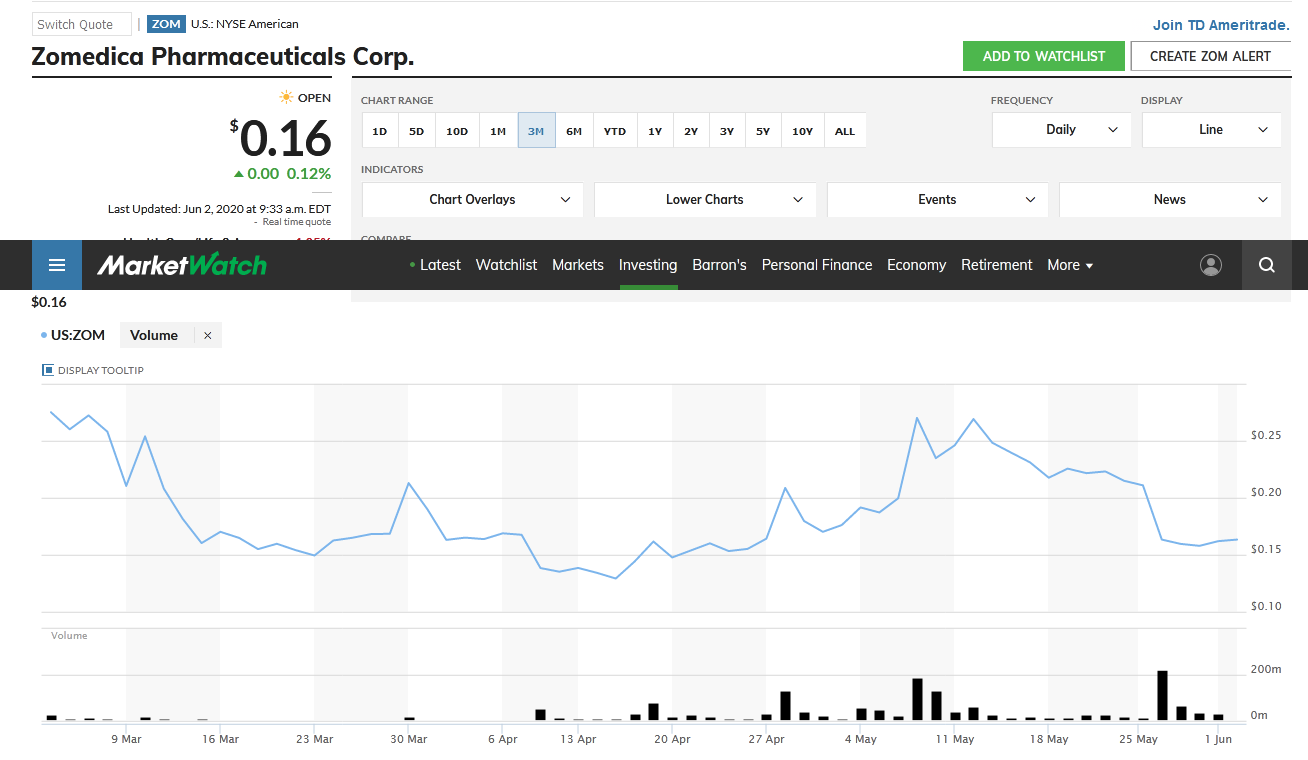Click the '0.00 0.12%' change value
This screenshot has height=760, width=1308.
tap(282, 174)
